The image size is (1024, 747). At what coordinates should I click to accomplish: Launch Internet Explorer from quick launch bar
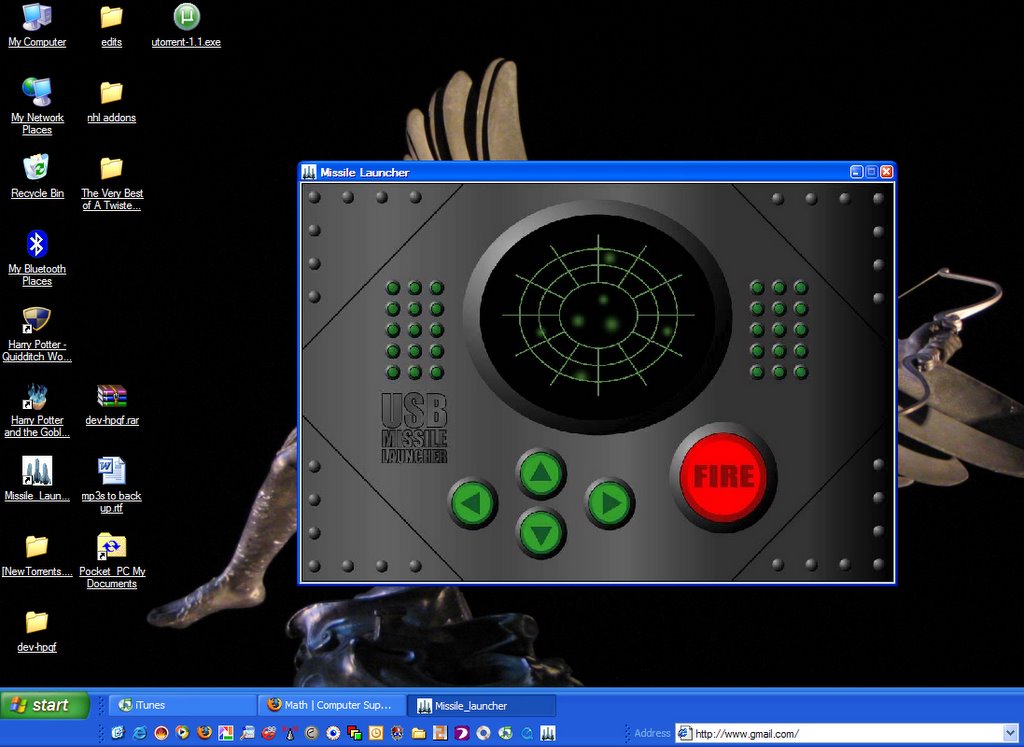click(139, 733)
